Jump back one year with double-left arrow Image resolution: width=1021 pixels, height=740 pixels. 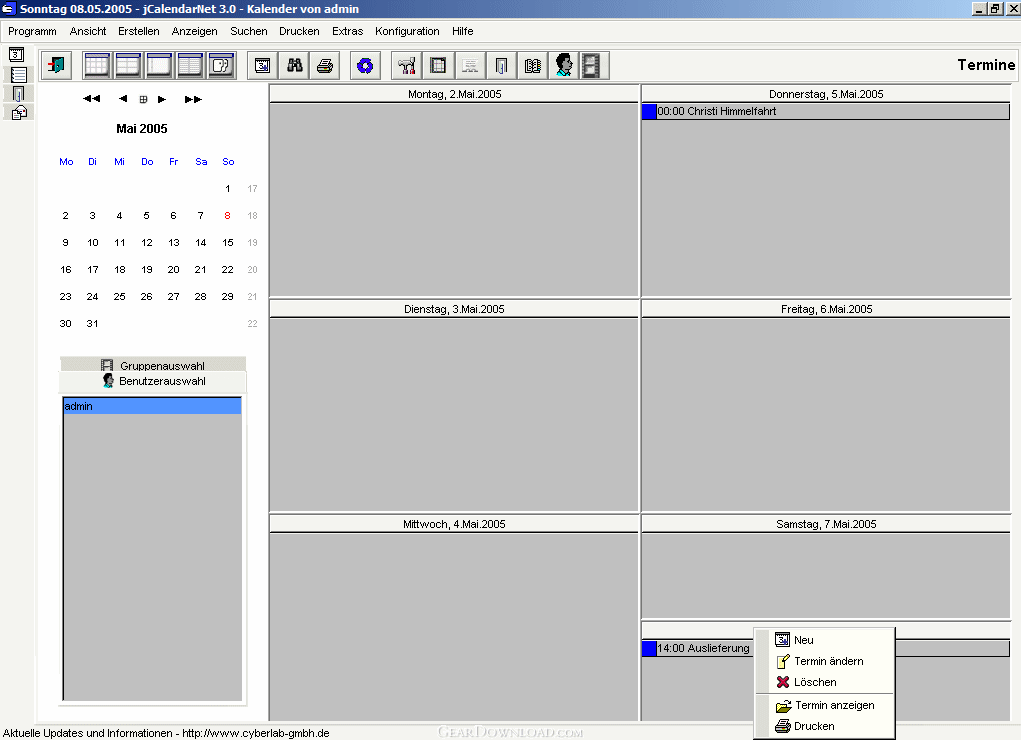point(91,99)
